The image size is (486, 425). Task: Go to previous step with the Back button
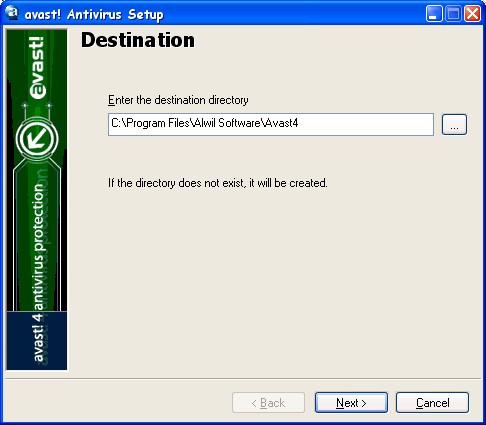(x=268, y=403)
